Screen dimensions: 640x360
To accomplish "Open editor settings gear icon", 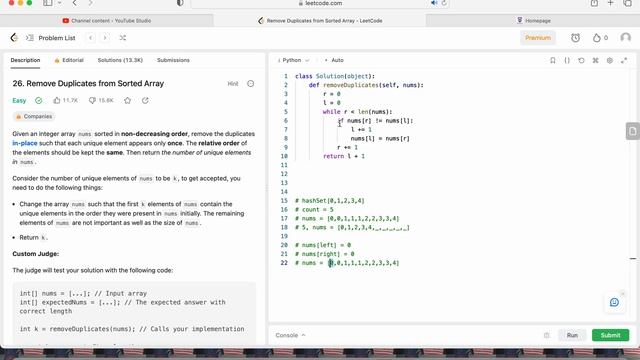I will pyautogui.click(x=610, y=60).
